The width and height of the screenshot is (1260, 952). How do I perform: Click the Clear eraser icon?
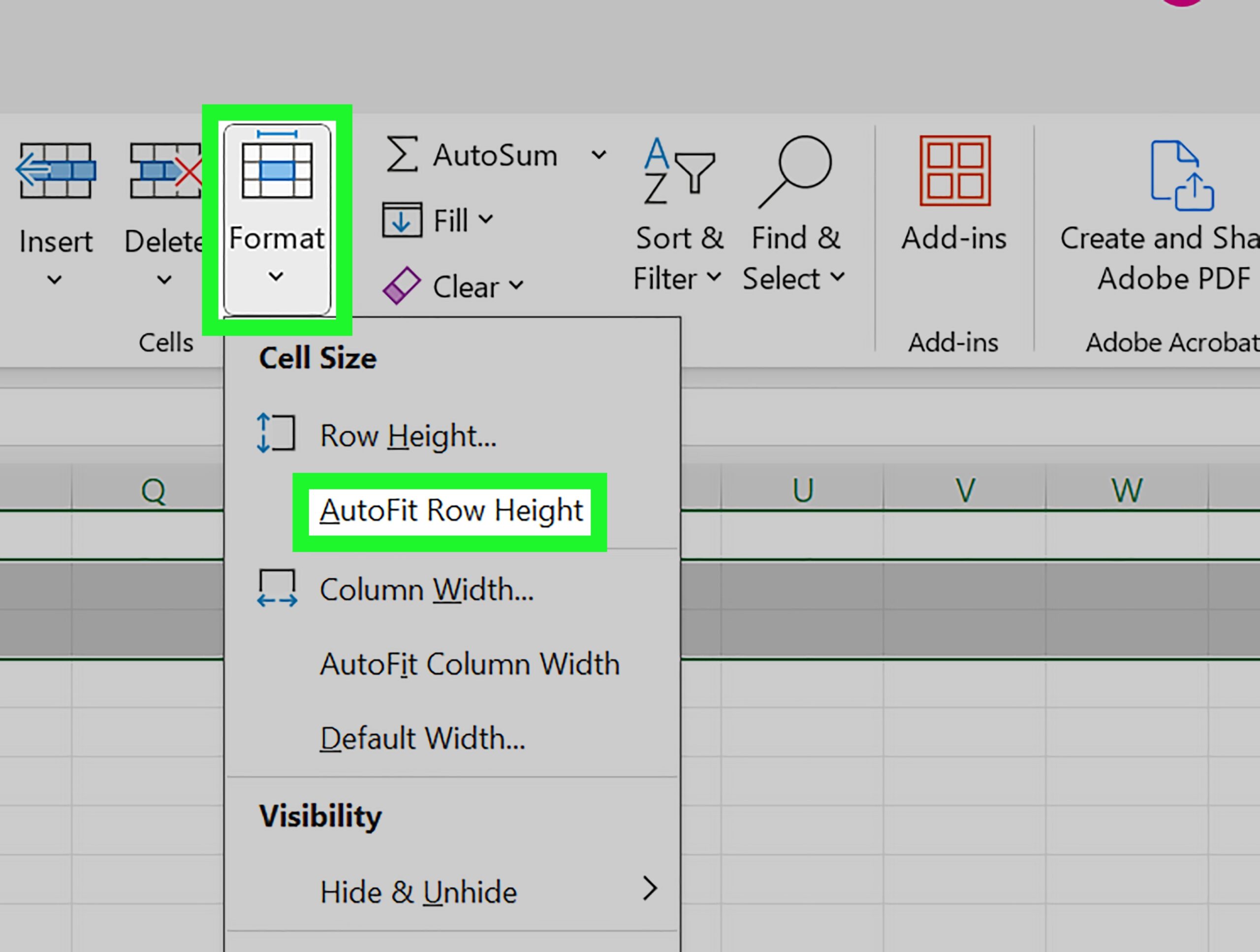coord(402,285)
